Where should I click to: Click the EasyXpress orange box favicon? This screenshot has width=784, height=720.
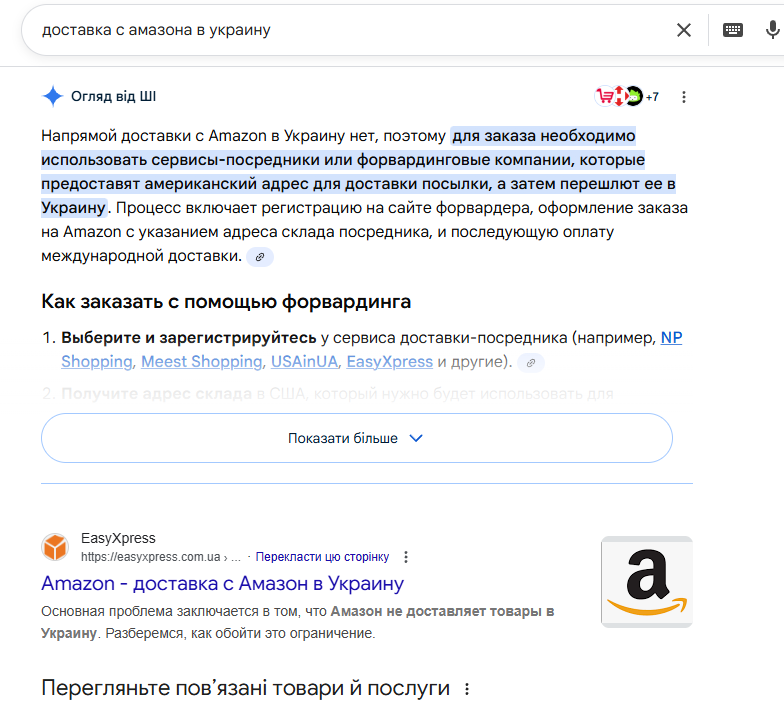click(x=55, y=547)
